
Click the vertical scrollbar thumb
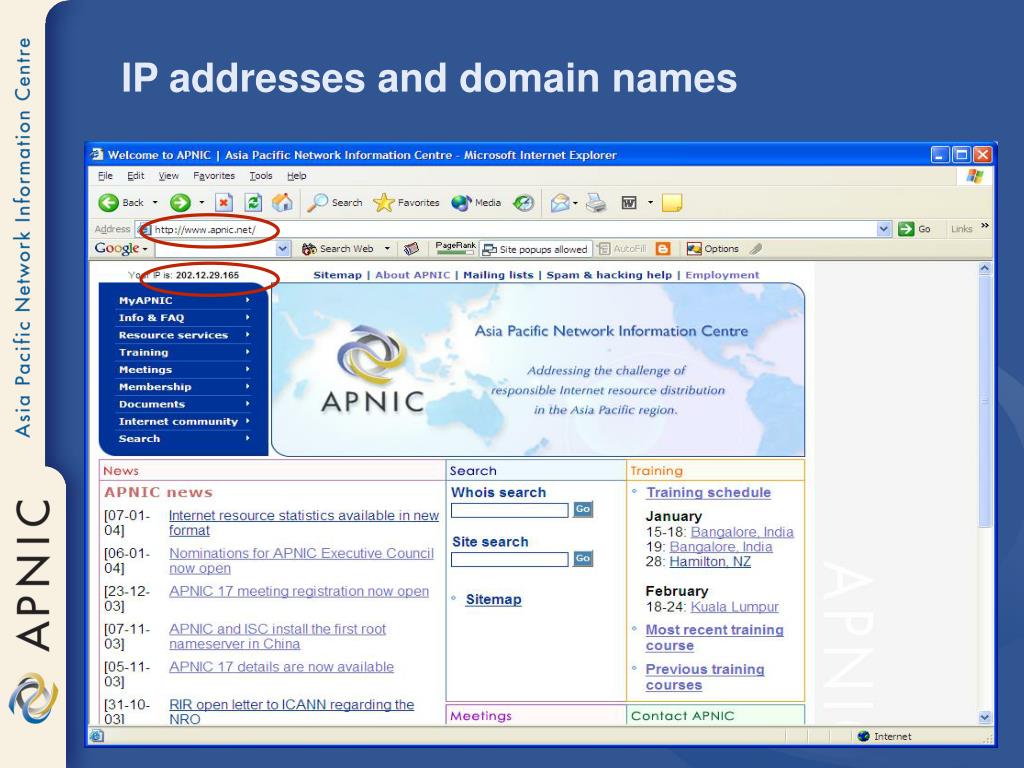pos(985,400)
